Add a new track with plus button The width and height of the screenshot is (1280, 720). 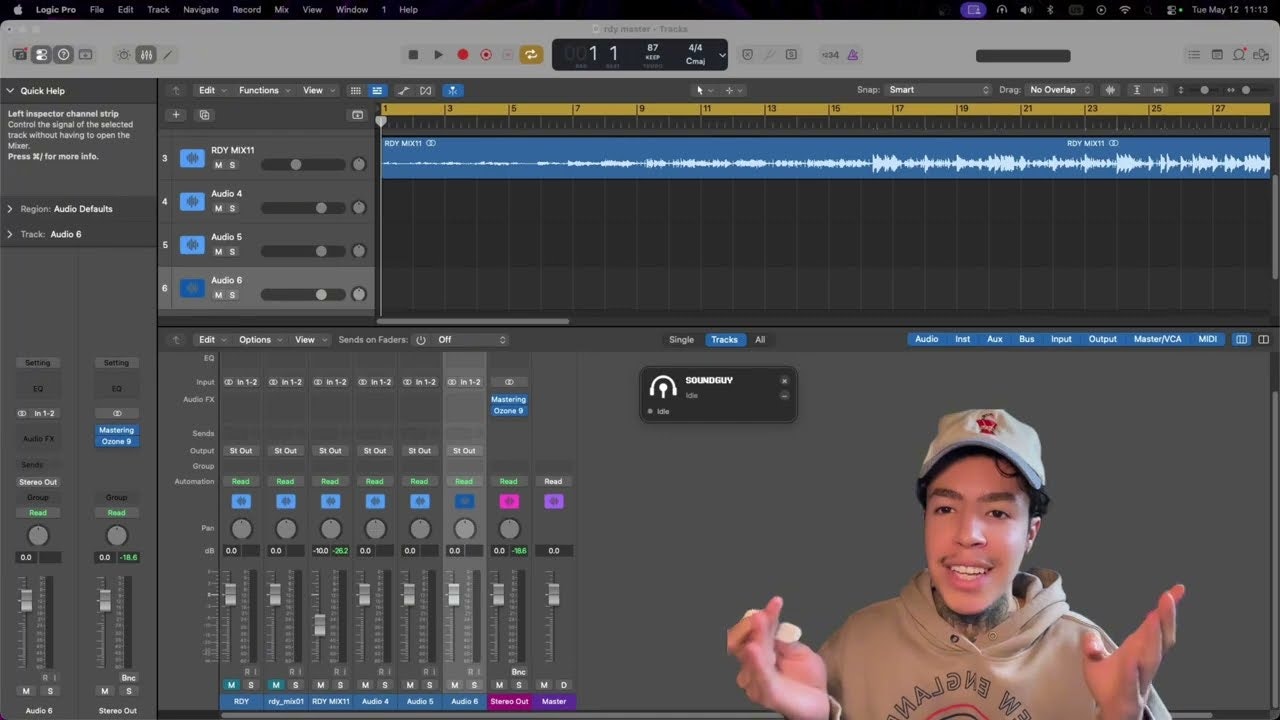[x=176, y=115]
